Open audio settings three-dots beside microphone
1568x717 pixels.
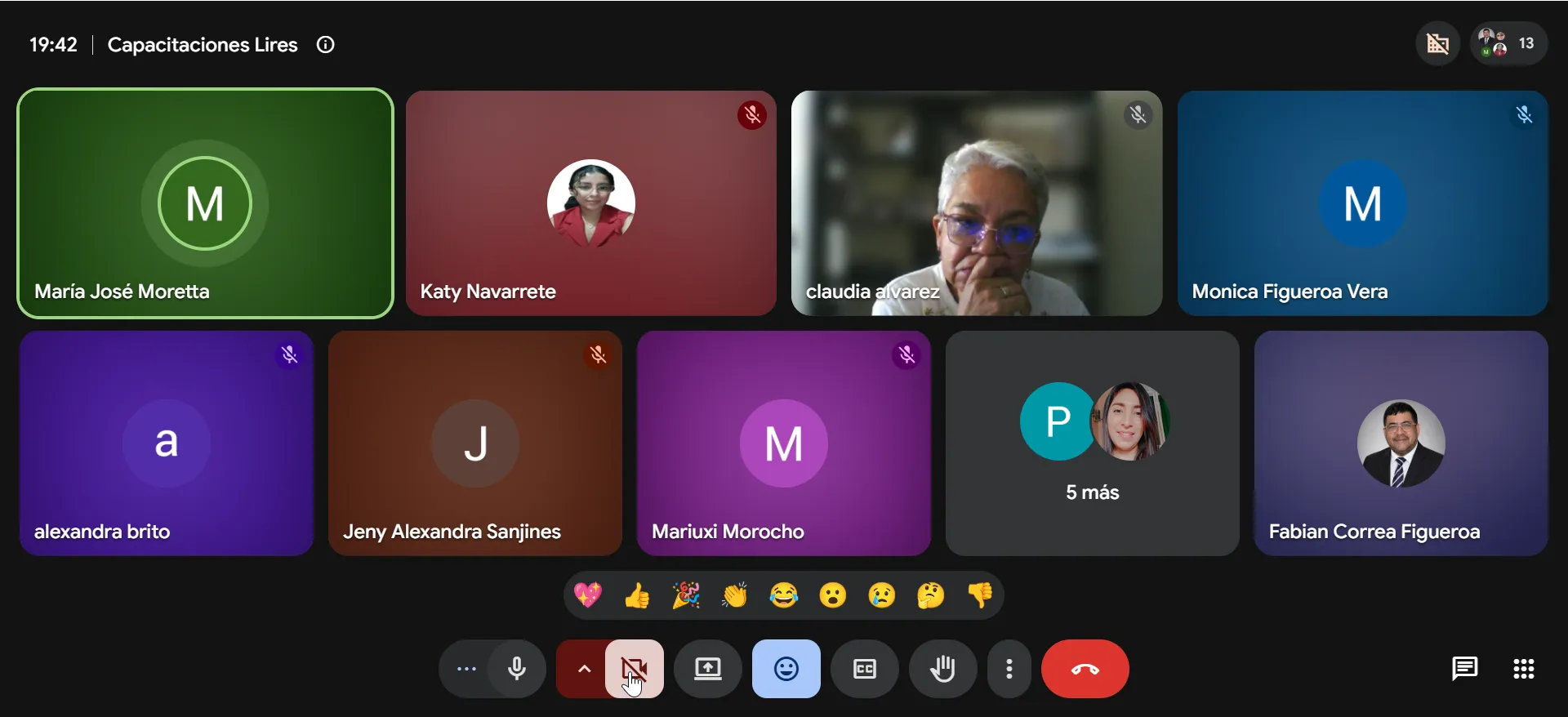pos(466,669)
